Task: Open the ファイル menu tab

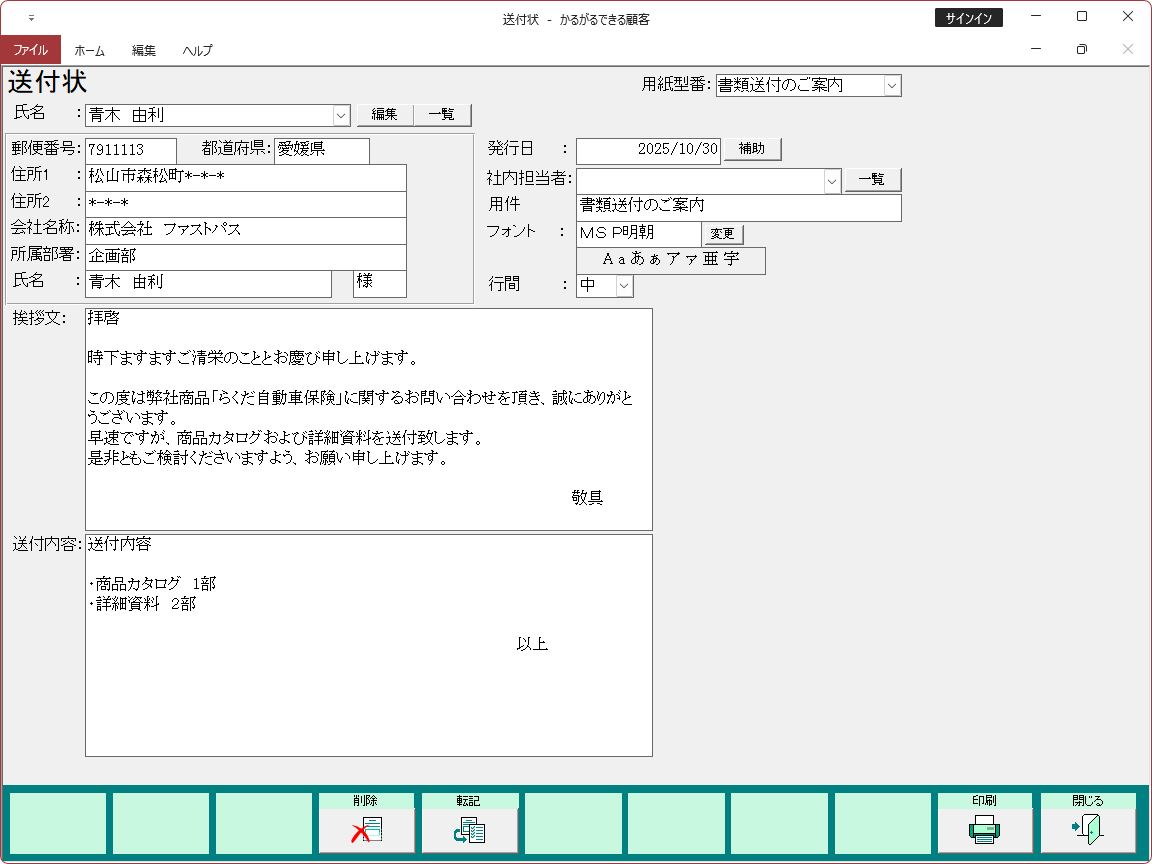Action: (30, 50)
